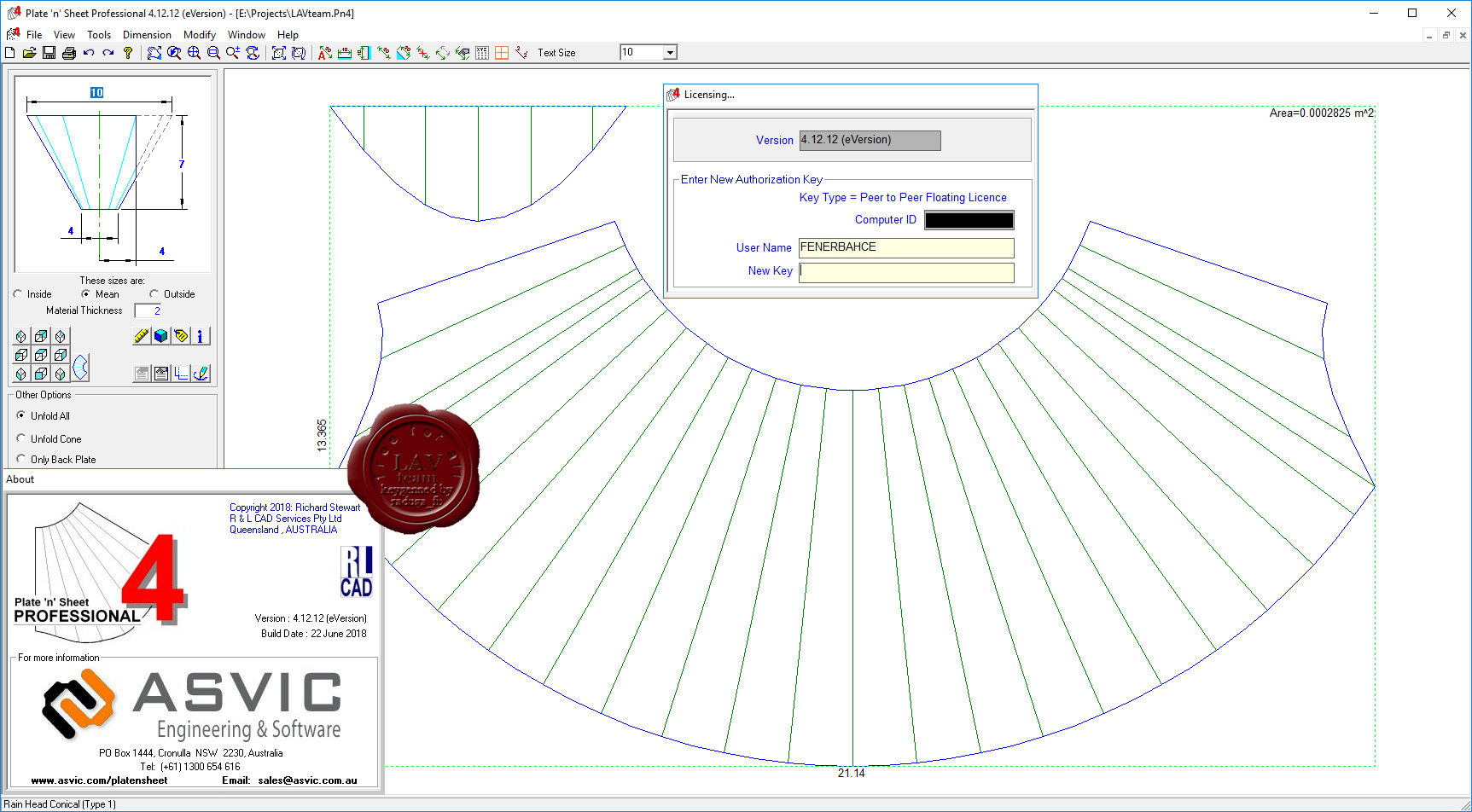Click the Version field in Licensing dialog
This screenshot has width=1472, height=812.
(x=870, y=140)
